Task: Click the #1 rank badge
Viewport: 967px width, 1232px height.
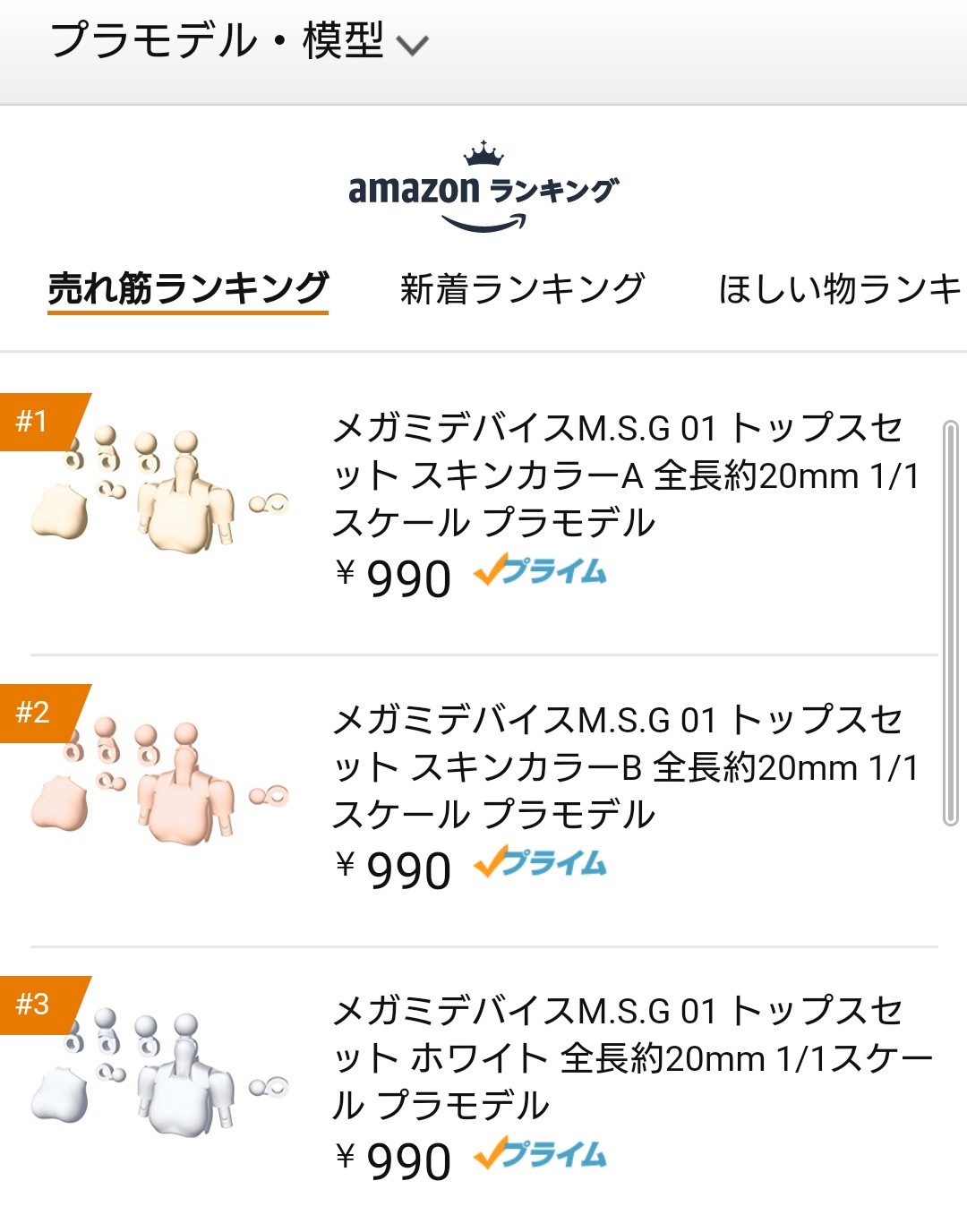Action: click(x=36, y=421)
